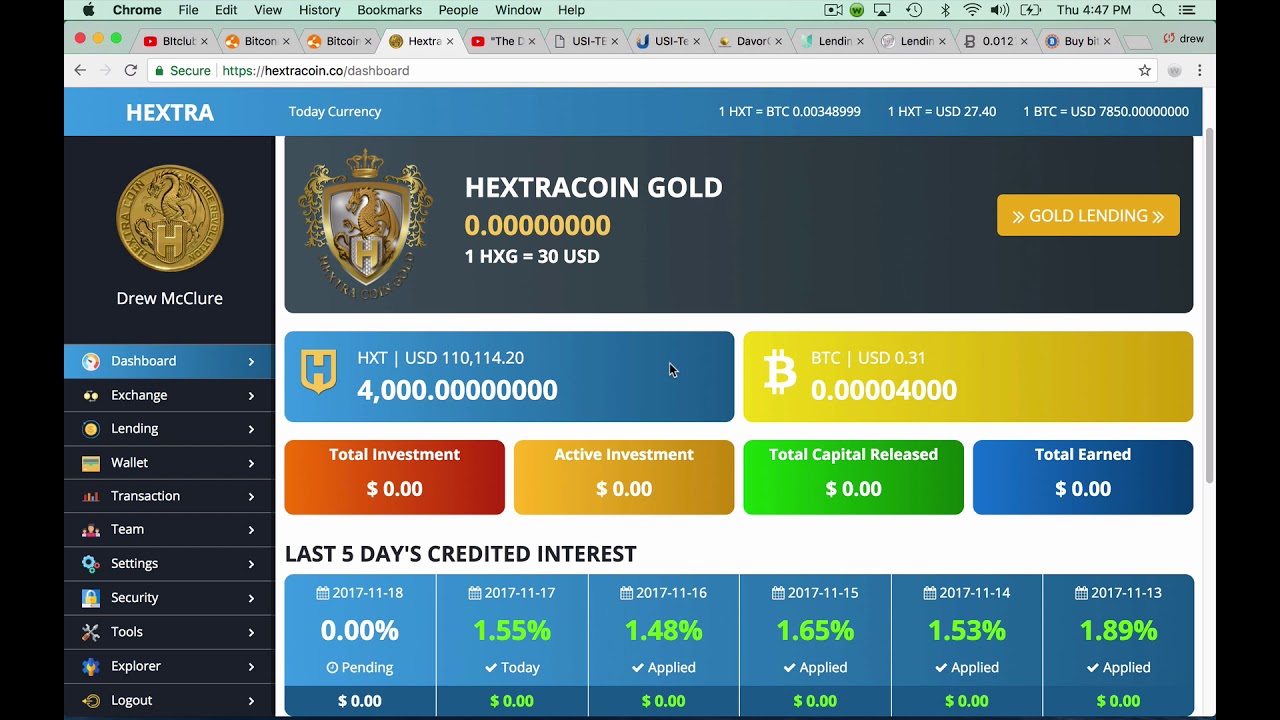
Task: Click the 1 BTC = USD 7850 rate
Action: pyautogui.click(x=1106, y=112)
